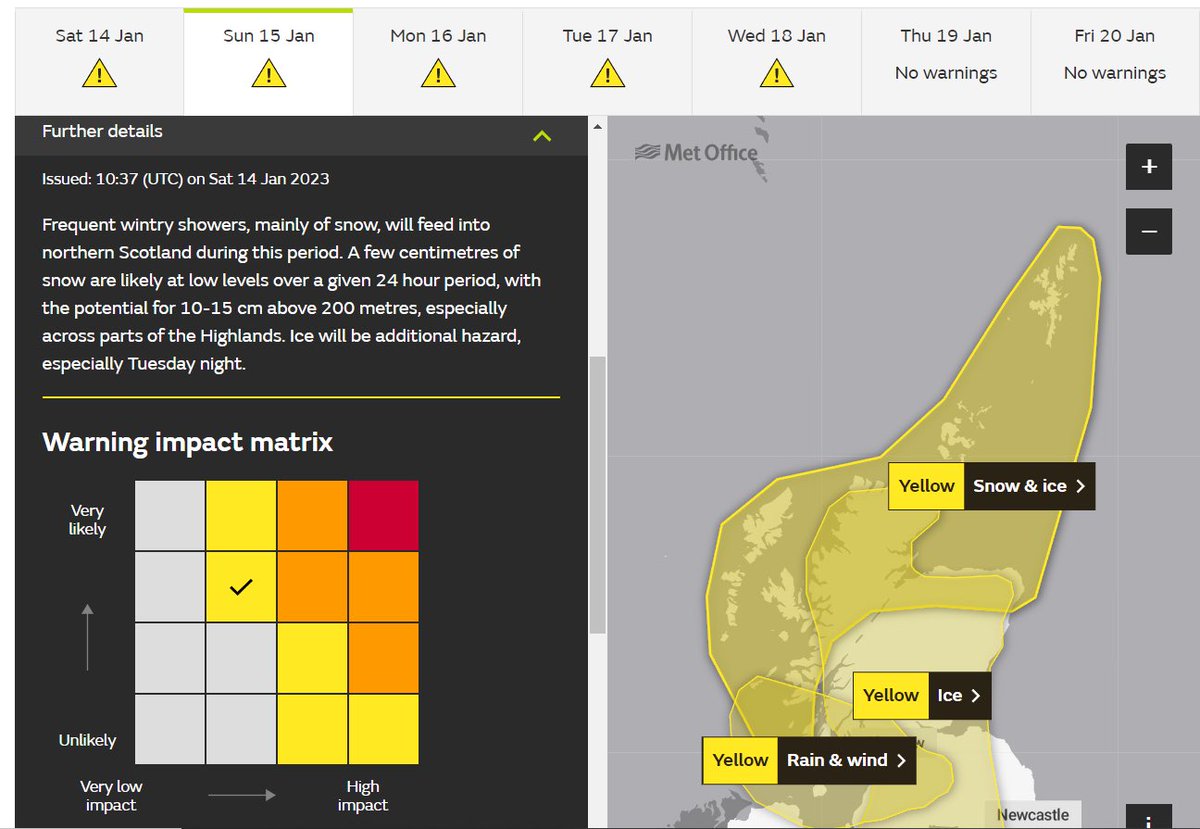
Task: Zoom in on the map with the plus icon
Action: [1148, 167]
